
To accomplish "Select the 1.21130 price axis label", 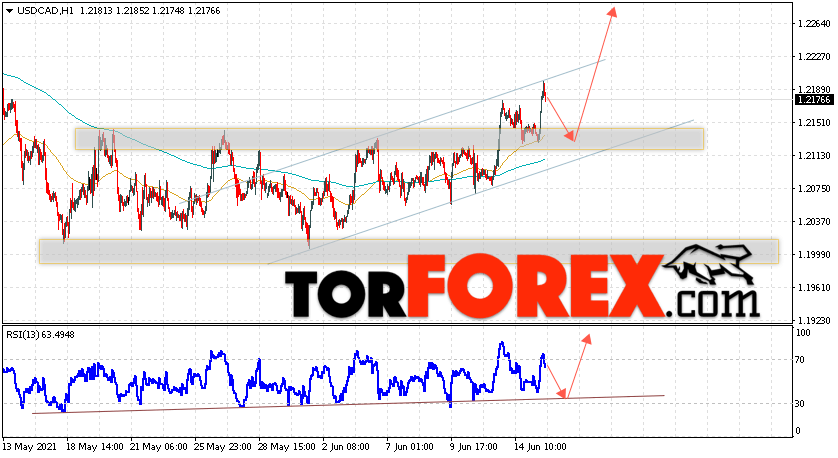I will coord(814,156).
